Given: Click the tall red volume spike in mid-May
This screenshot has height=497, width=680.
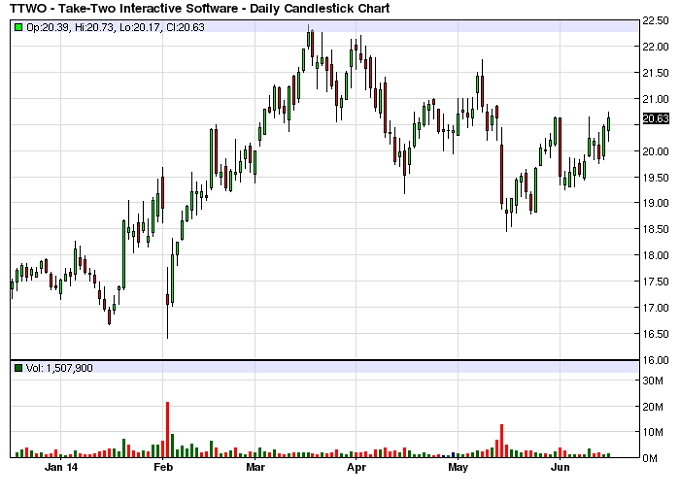Looking at the screenshot, I should pyautogui.click(x=502, y=441).
